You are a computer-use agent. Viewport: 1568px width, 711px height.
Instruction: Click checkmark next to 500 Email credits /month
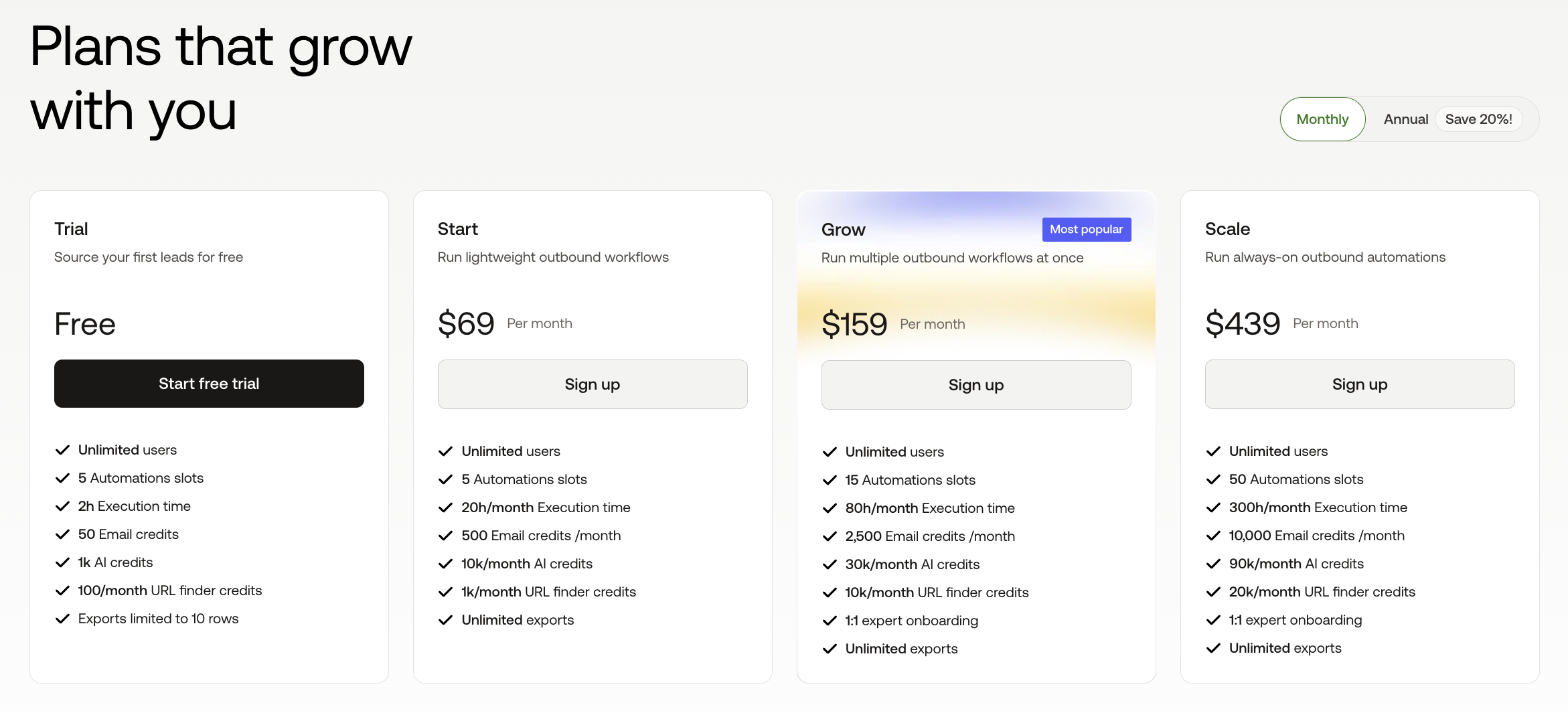tap(445, 536)
